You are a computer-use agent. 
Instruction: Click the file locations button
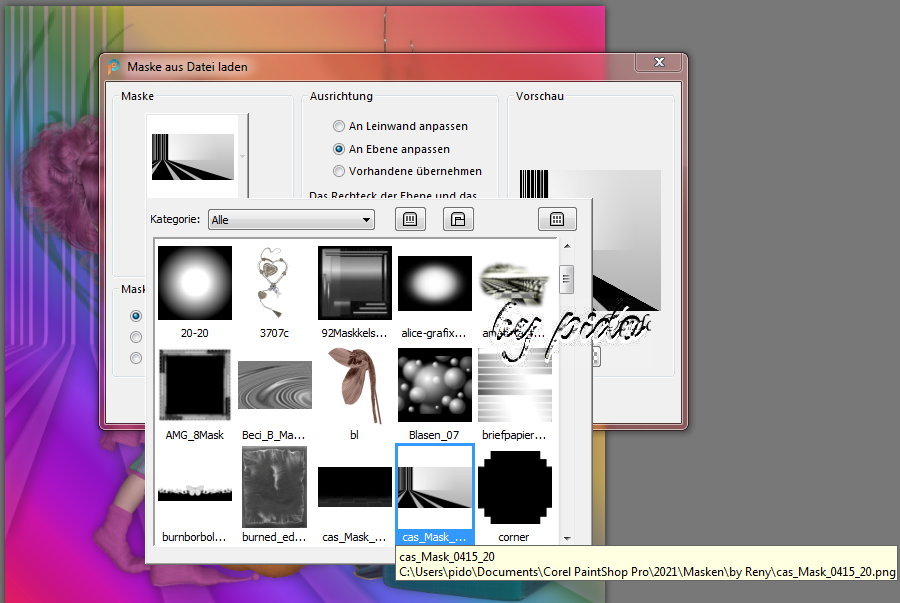coord(457,219)
